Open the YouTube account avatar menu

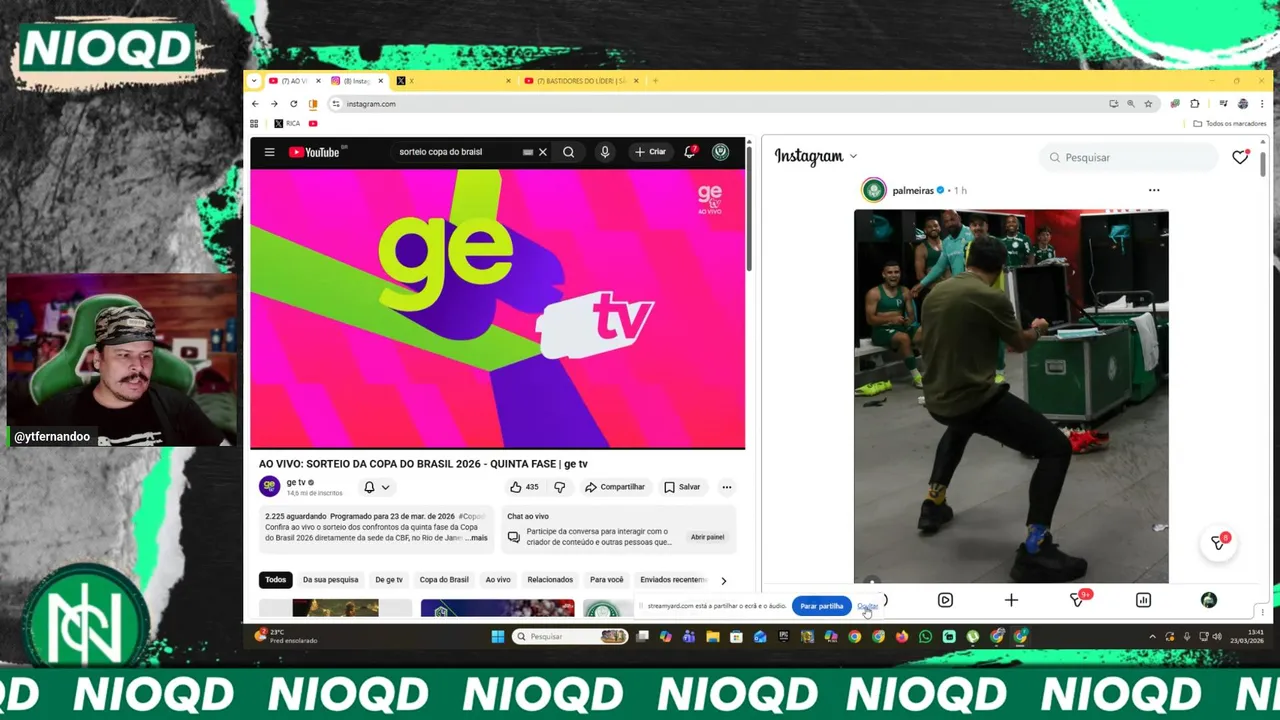[x=720, y=152]
